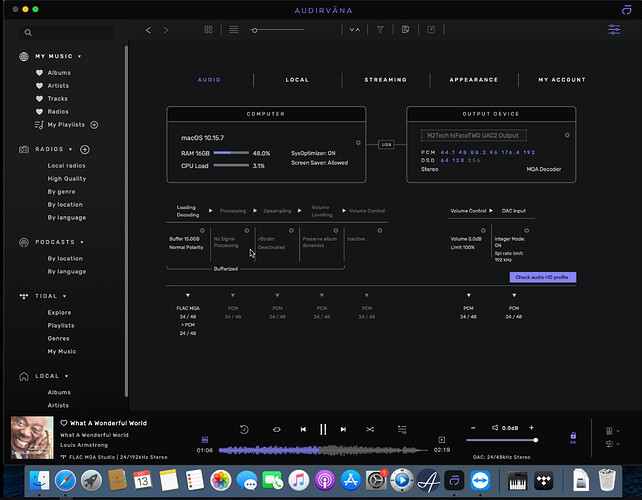Increase volume with the plus button
This screenshot has width=642, height=500.
coord(531,428)
